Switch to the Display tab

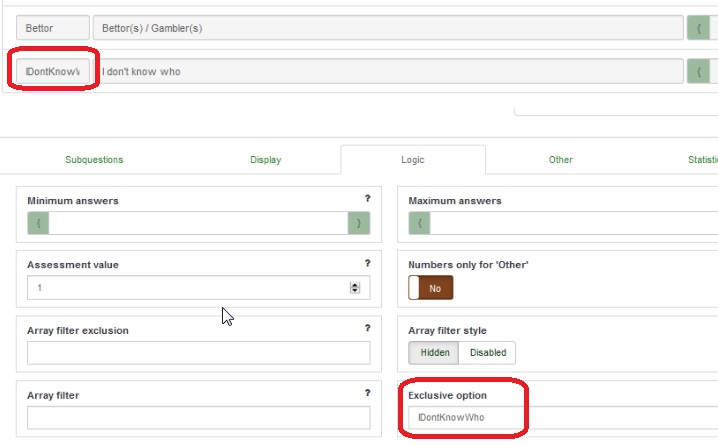[265, 160]
